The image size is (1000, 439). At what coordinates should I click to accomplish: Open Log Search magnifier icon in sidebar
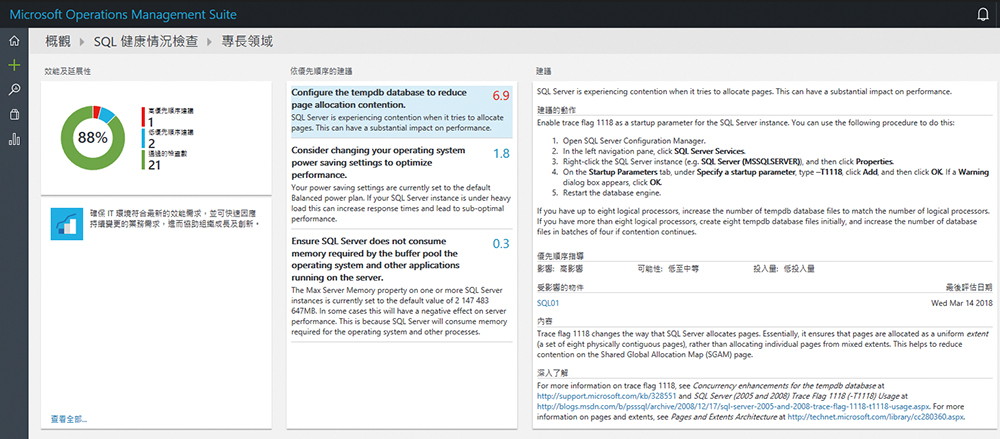click(14, 89)
